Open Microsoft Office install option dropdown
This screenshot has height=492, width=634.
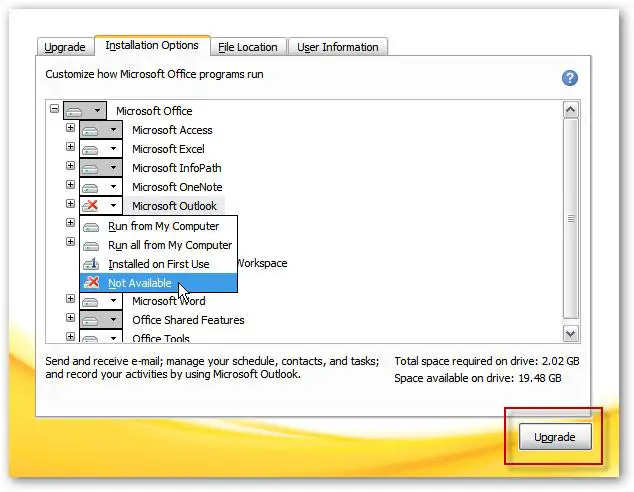tap(85, 110)
